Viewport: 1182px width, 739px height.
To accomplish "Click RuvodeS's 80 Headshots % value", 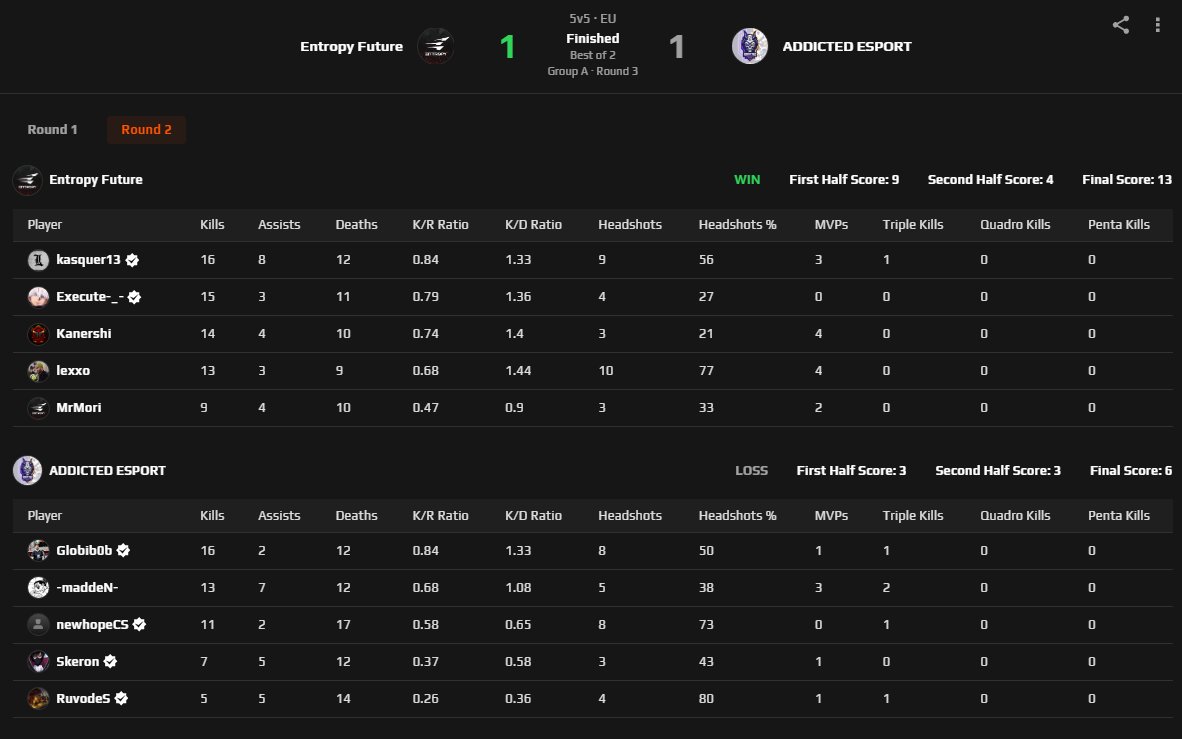I will pyautogui.click(x=706, y=698).
